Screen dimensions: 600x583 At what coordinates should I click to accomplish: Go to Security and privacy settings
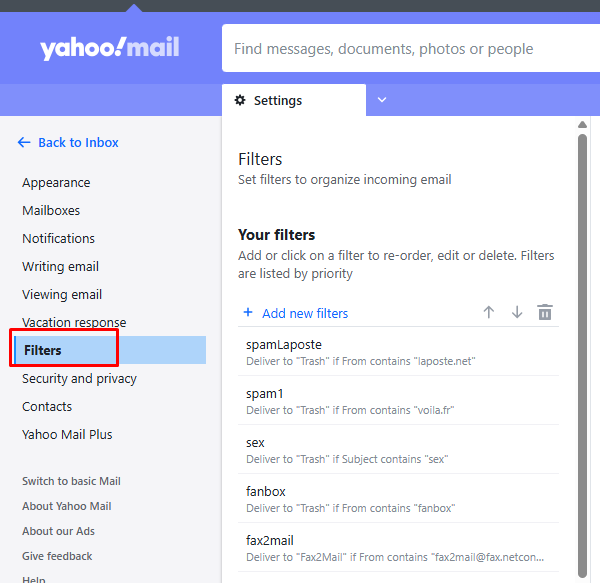coord(79,379)
